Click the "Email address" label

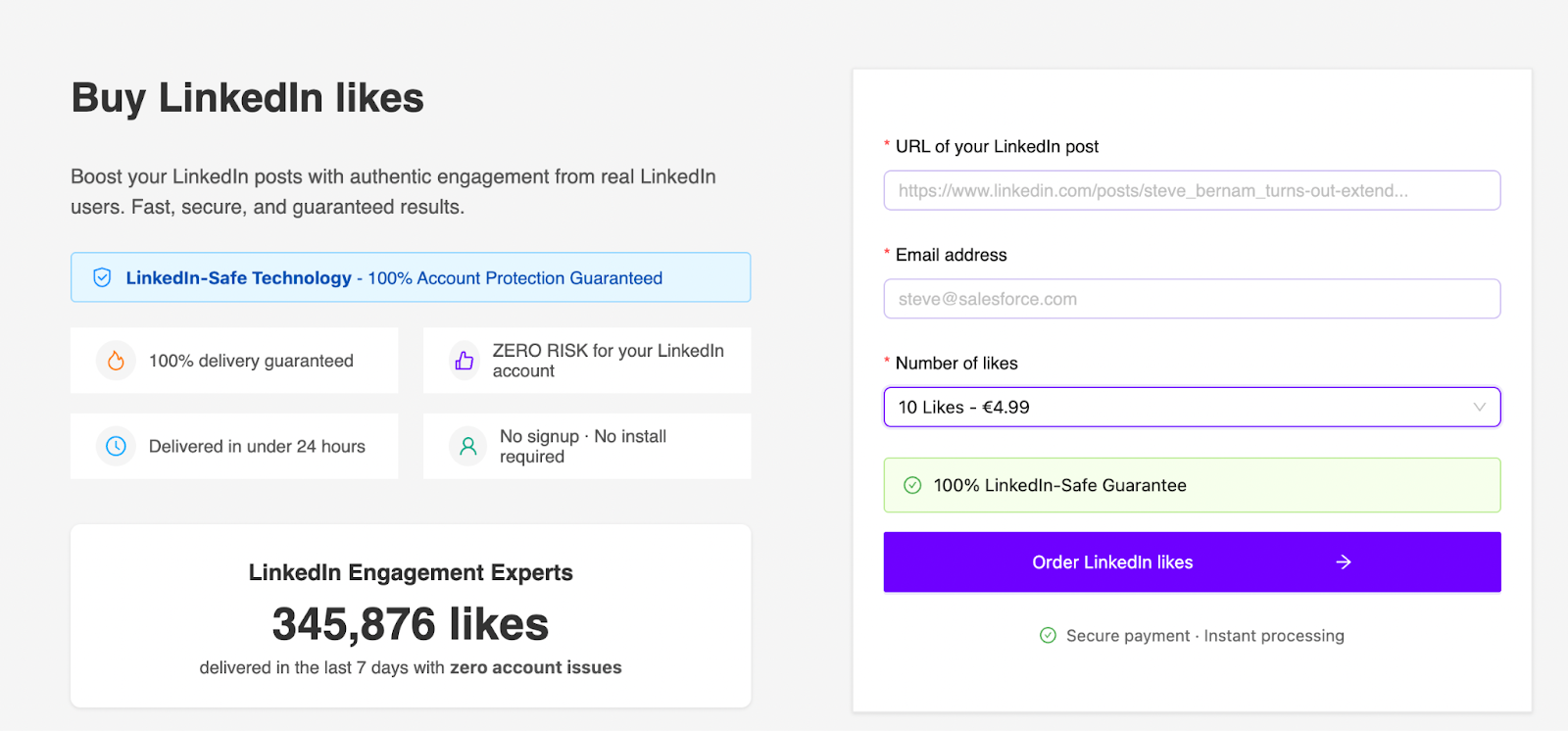951,255
